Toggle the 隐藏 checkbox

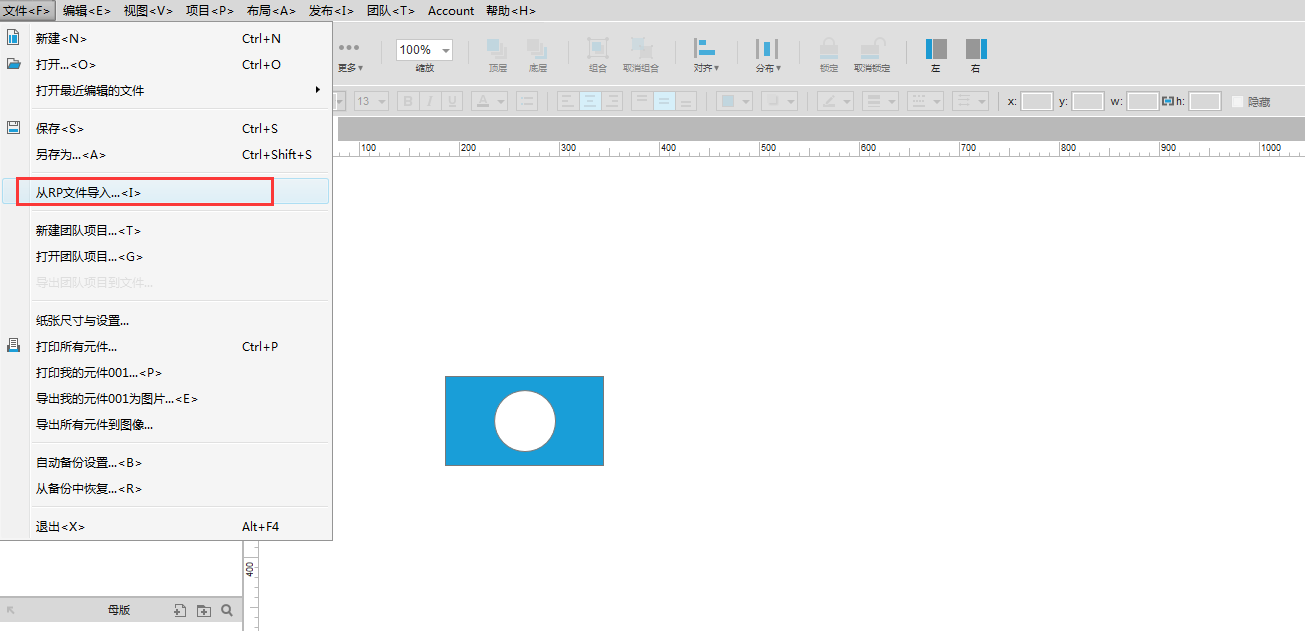click(x=1238, y=101)
